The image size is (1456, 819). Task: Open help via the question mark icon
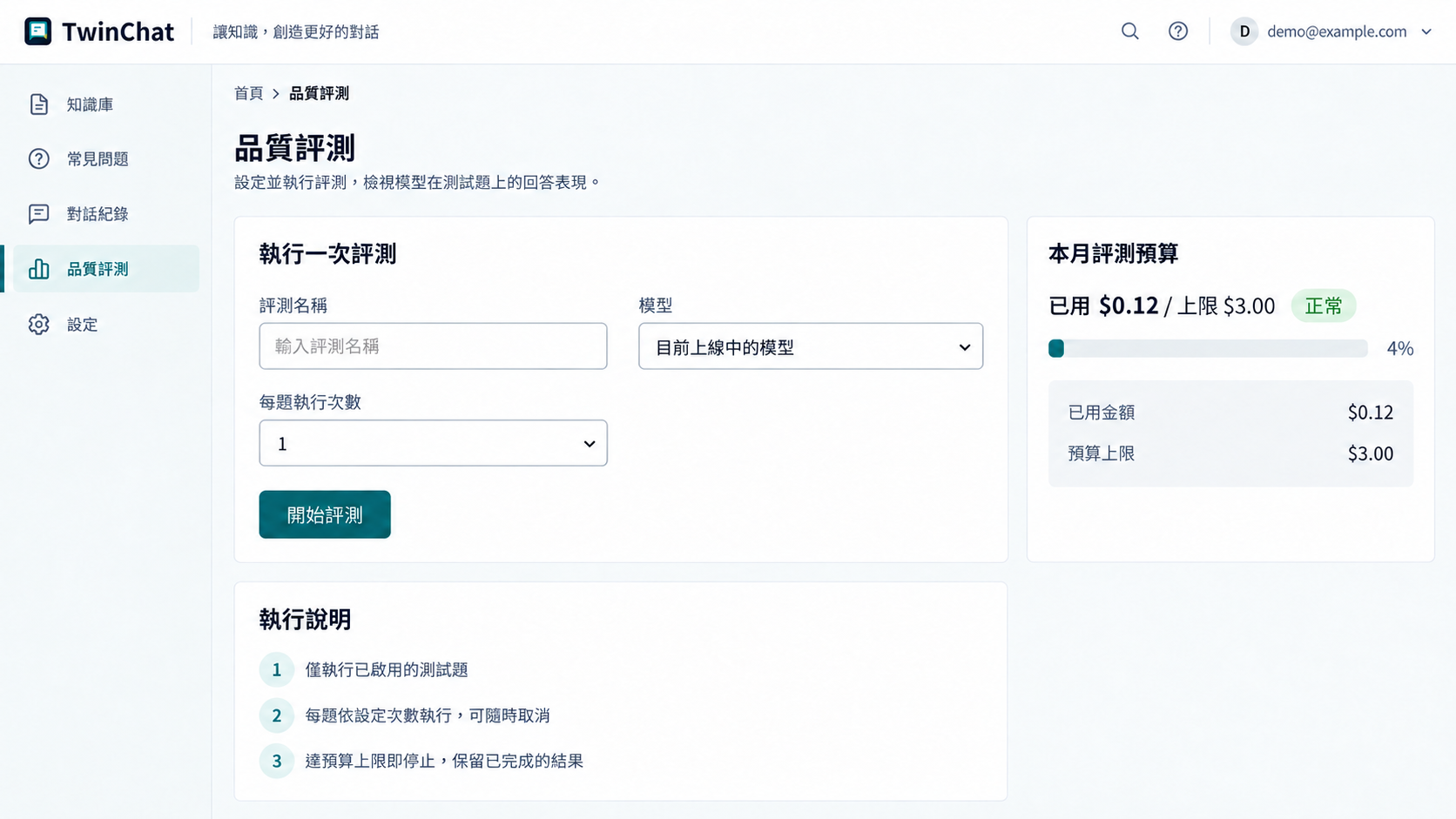(1178, 31)
